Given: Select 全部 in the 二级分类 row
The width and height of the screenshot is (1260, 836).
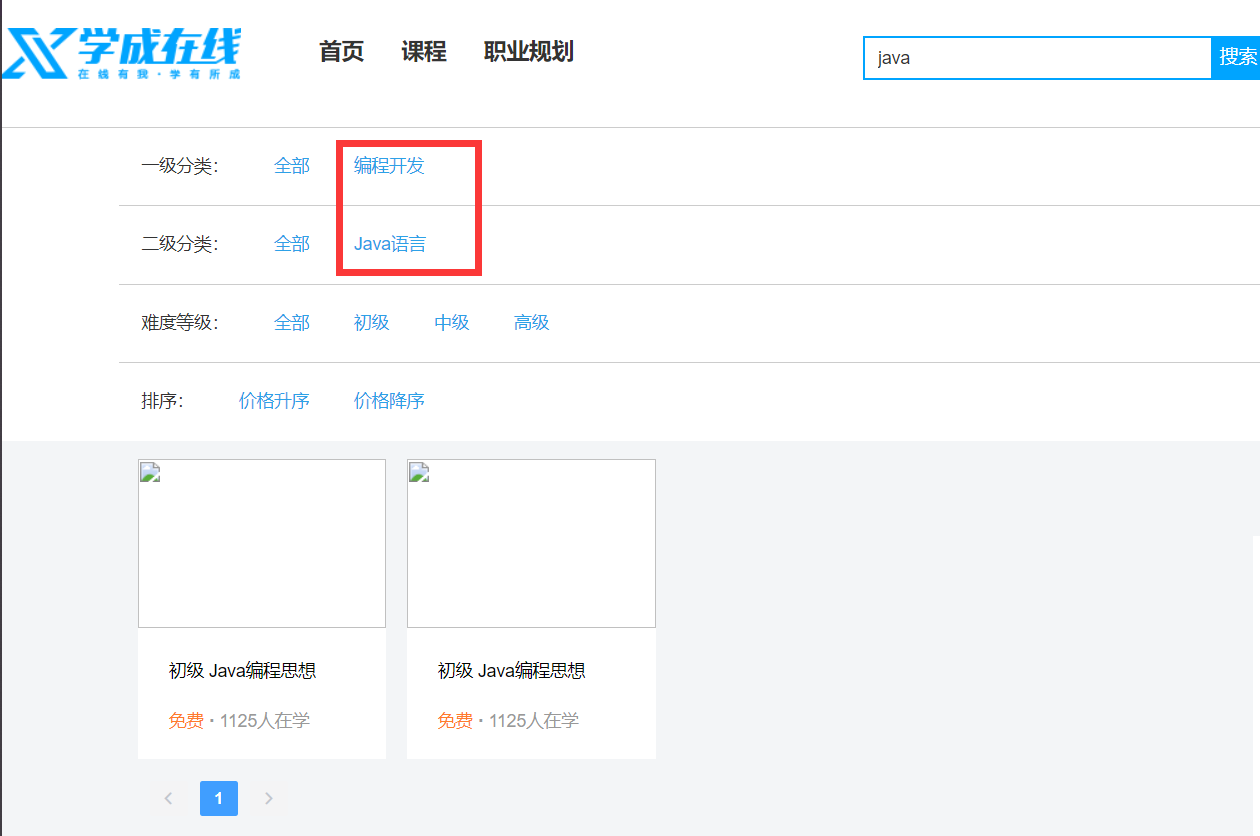Looking at the screenshot, I should pos(292,244).
